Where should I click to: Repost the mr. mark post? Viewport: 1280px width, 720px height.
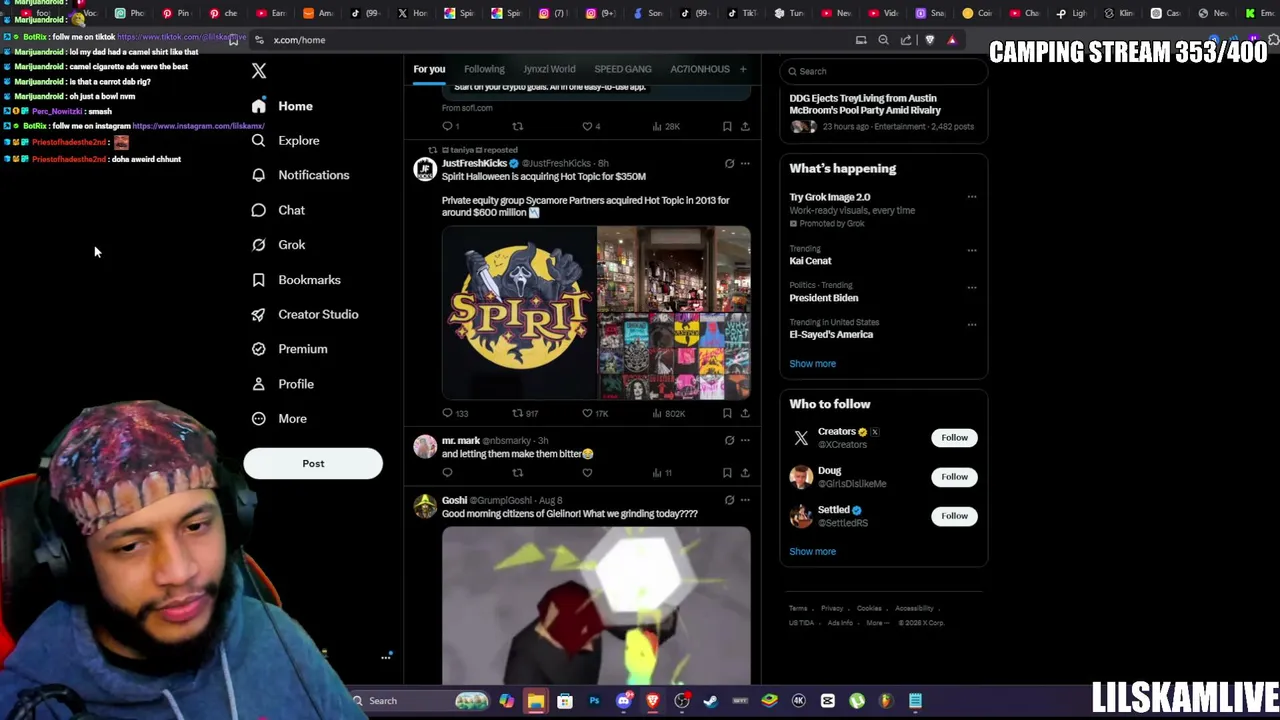point(517,473)
